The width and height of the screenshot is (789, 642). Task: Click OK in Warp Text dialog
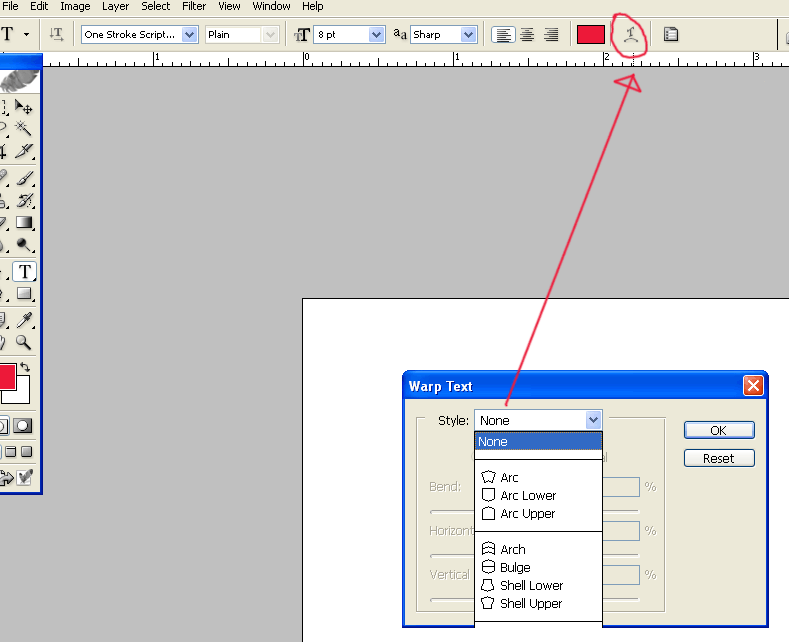click(718, 430)
